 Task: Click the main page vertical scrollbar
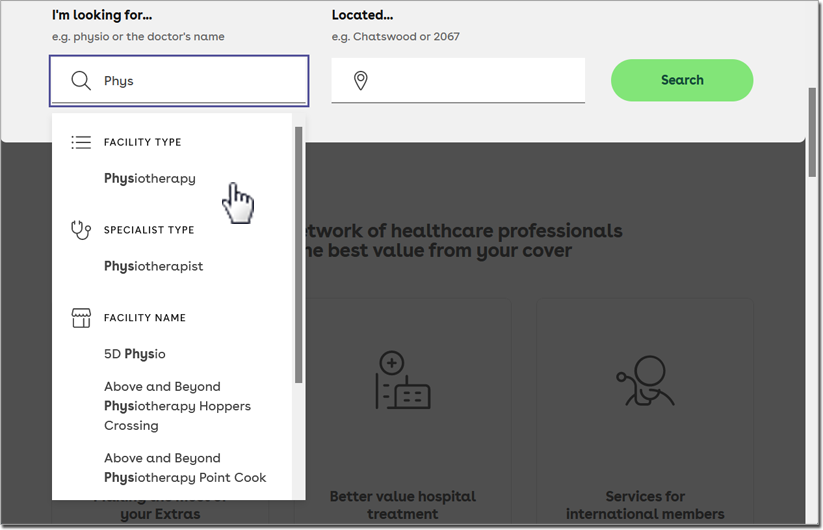(812, 130)
